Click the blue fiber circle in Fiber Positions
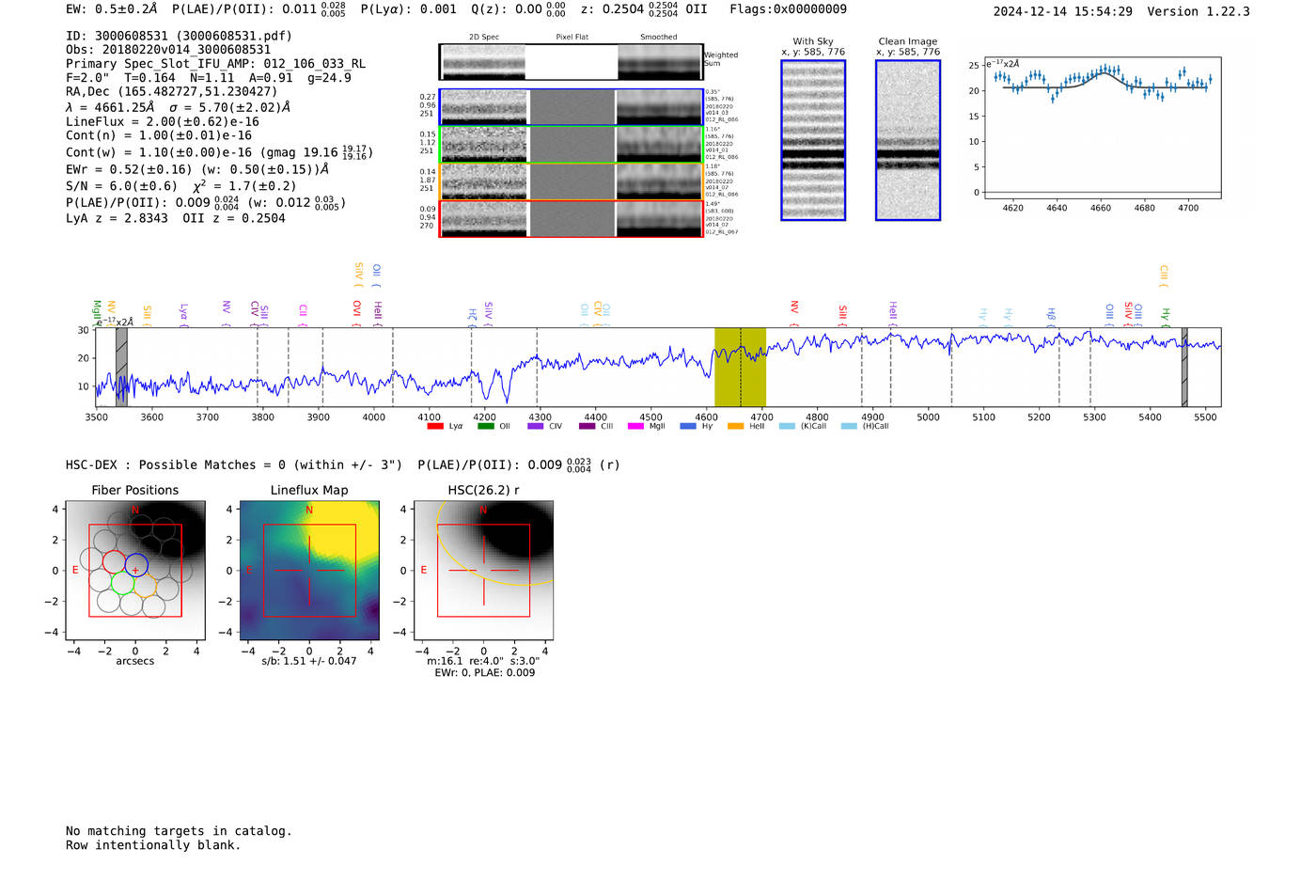The image size is (1316, 896). click(x=135, y=565)
